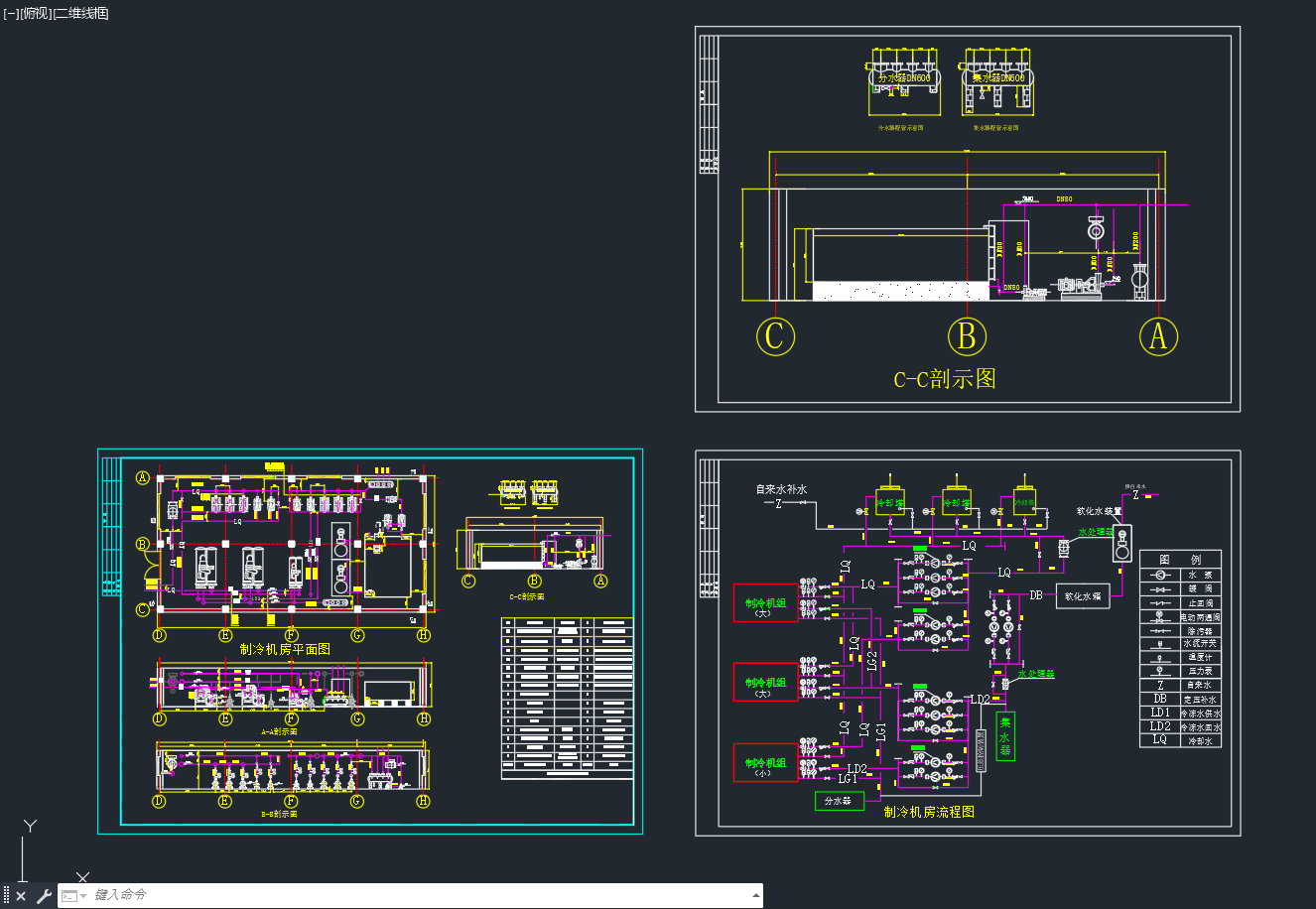Grab the command line grip handle
1316x909 pixels.
[x=6, y=896]
